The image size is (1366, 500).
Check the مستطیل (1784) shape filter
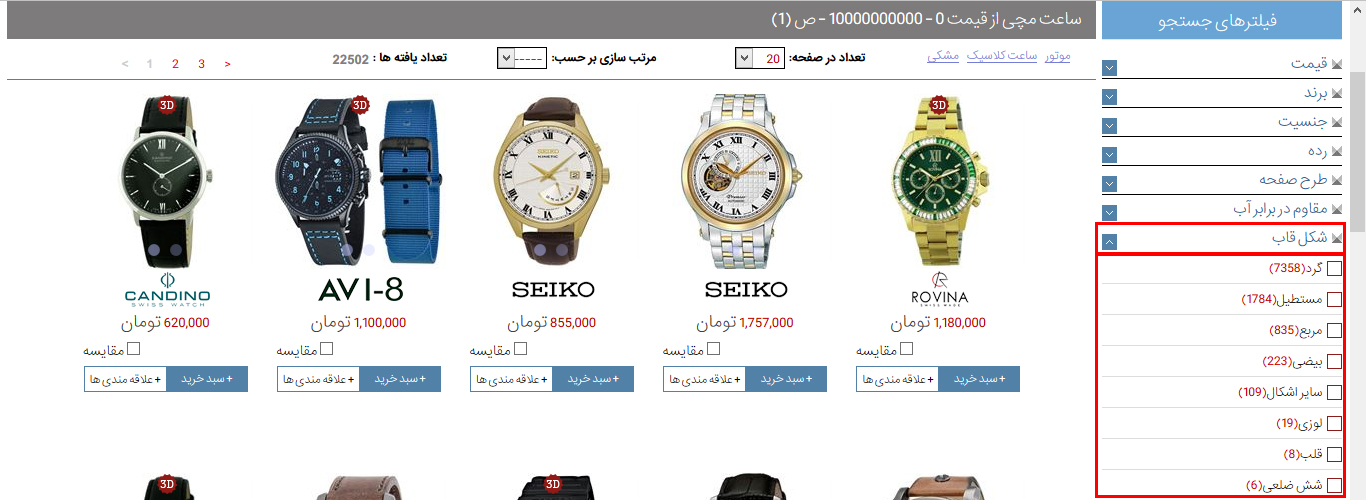(1334, 299)
